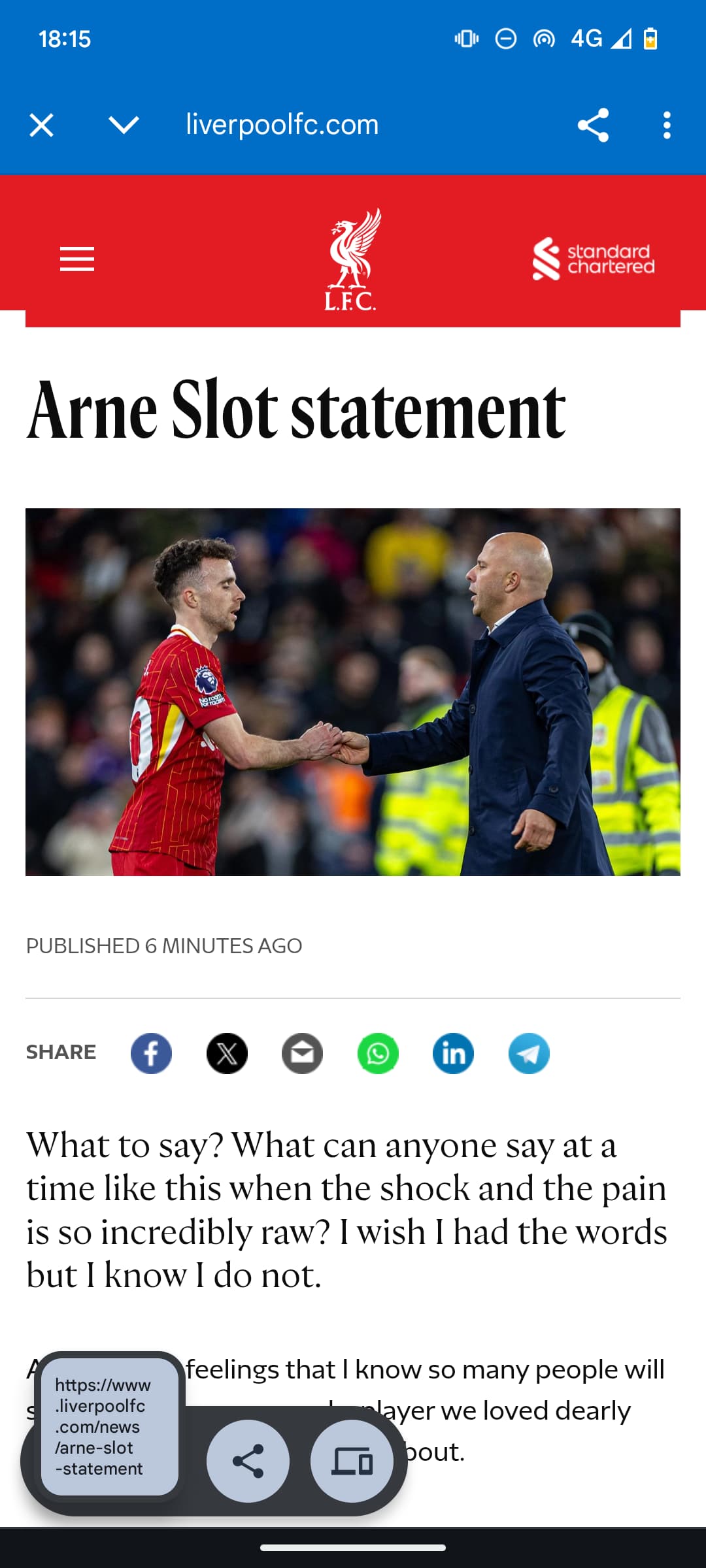
Task: Tap the Android home gesture bar
Action: [x=353, y=1547]
